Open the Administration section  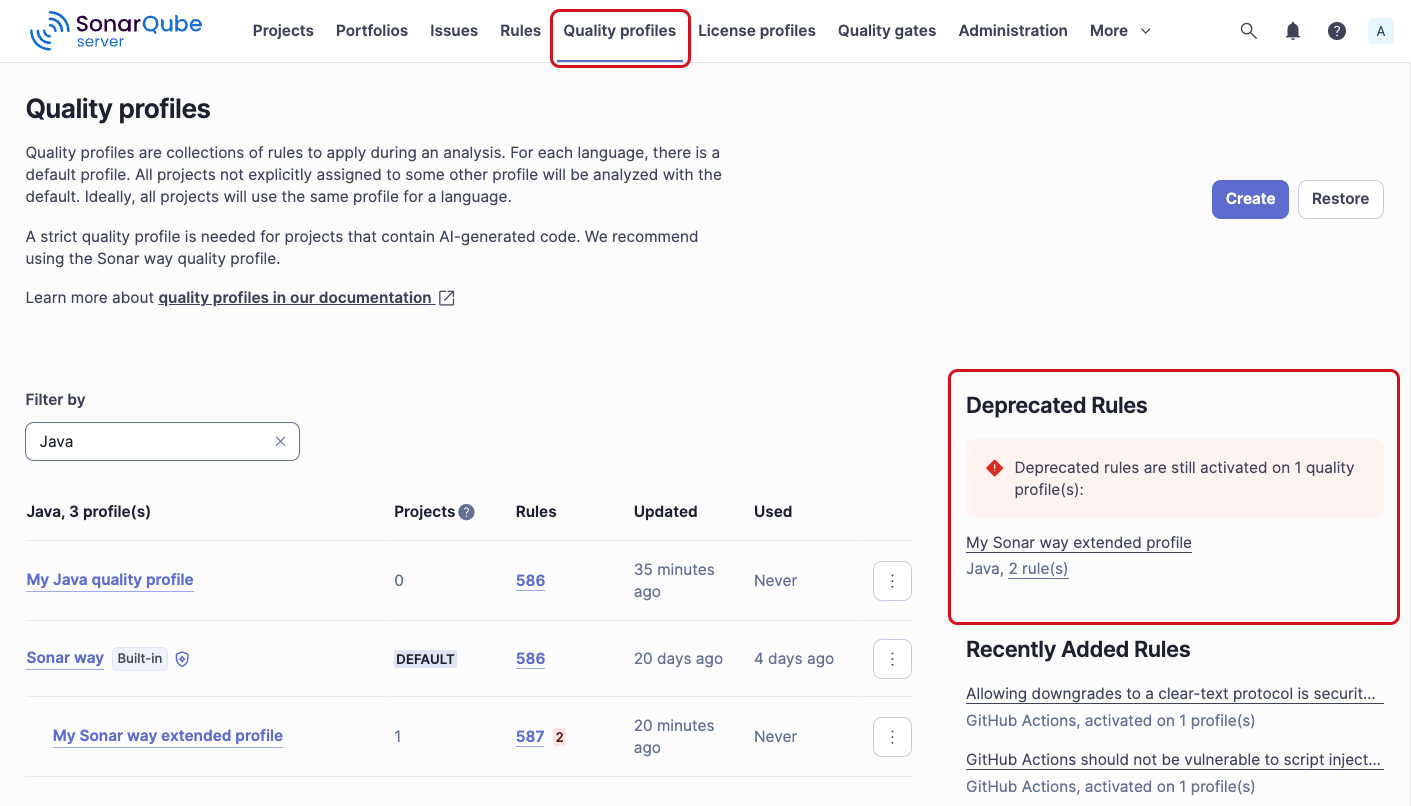coord(1012,30)
